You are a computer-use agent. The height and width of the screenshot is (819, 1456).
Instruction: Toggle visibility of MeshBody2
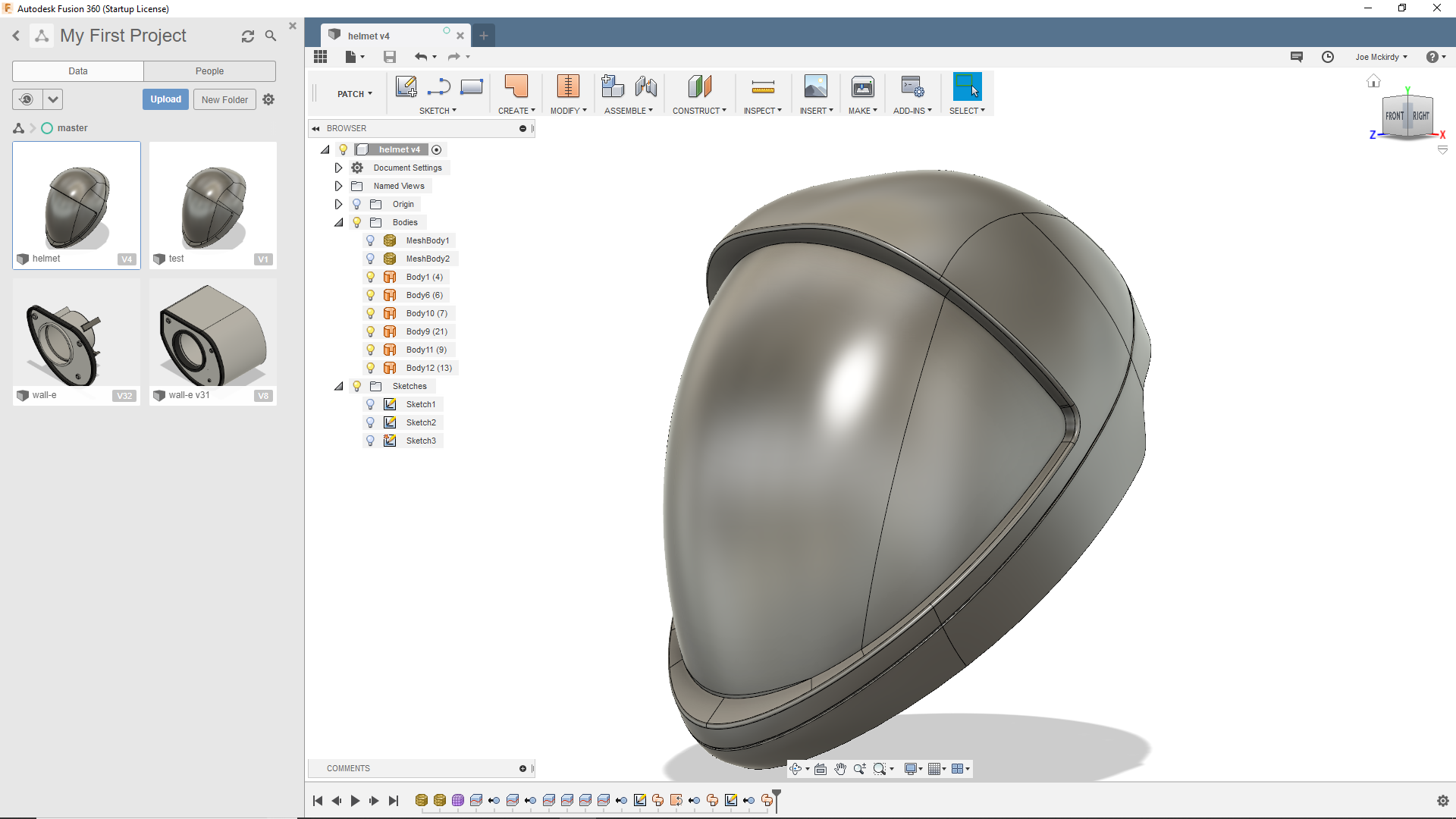coord(371,259)
